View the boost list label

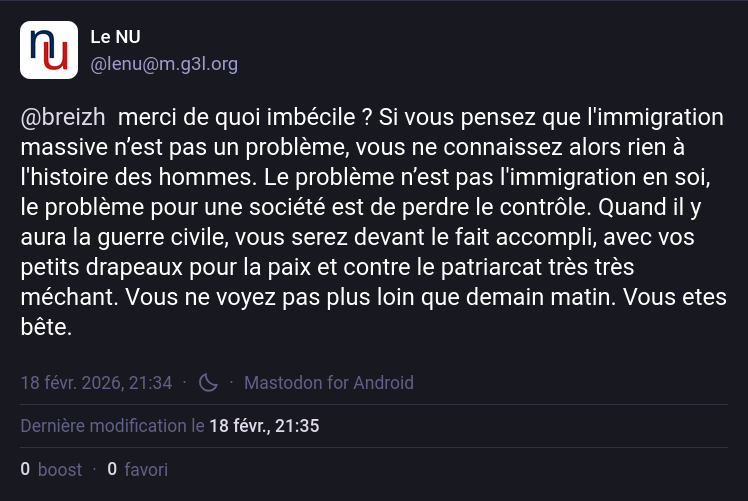[60, 469]
